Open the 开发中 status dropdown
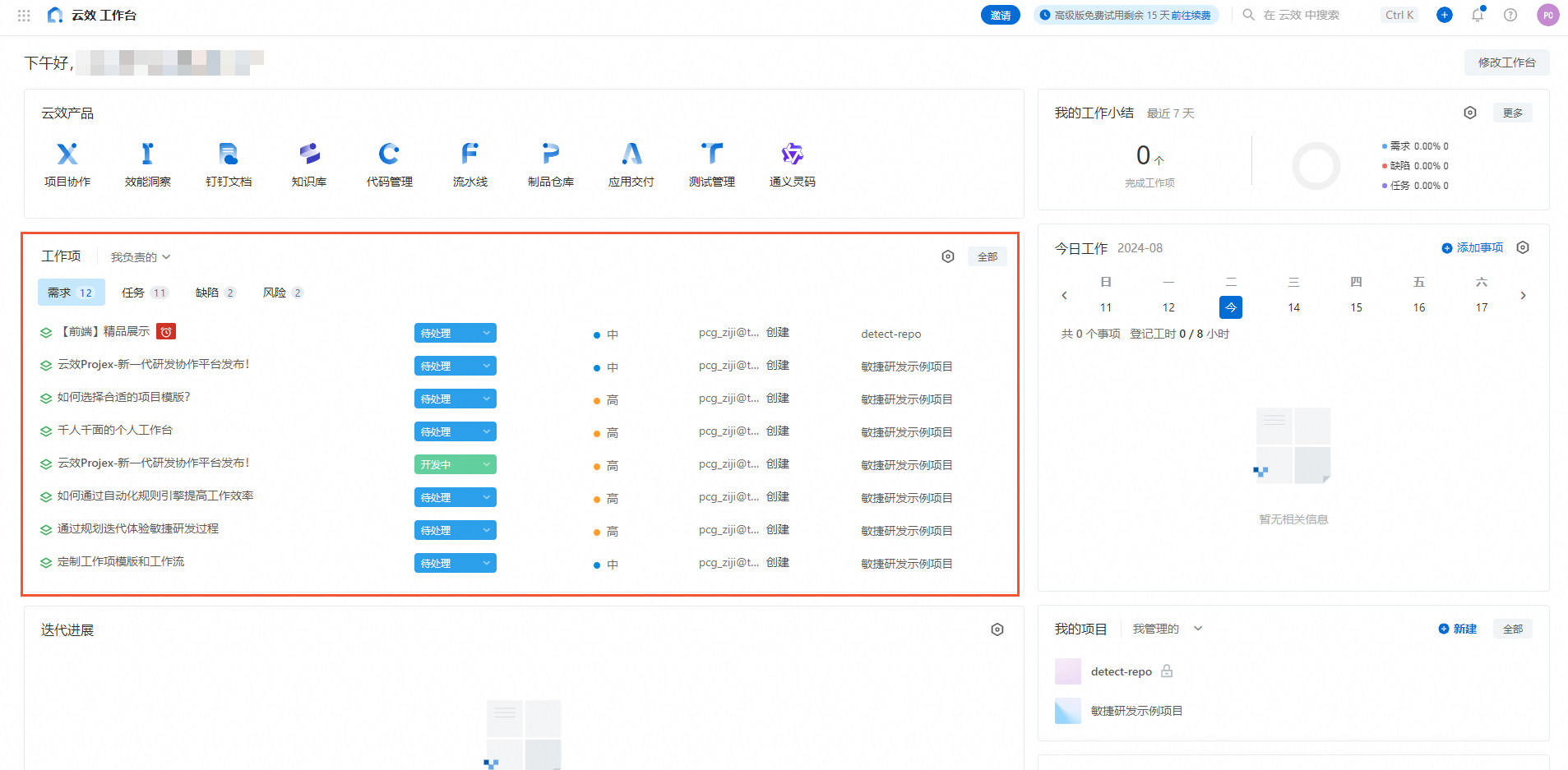Viewport: 1568px width, 770px height. coord(456,464)
